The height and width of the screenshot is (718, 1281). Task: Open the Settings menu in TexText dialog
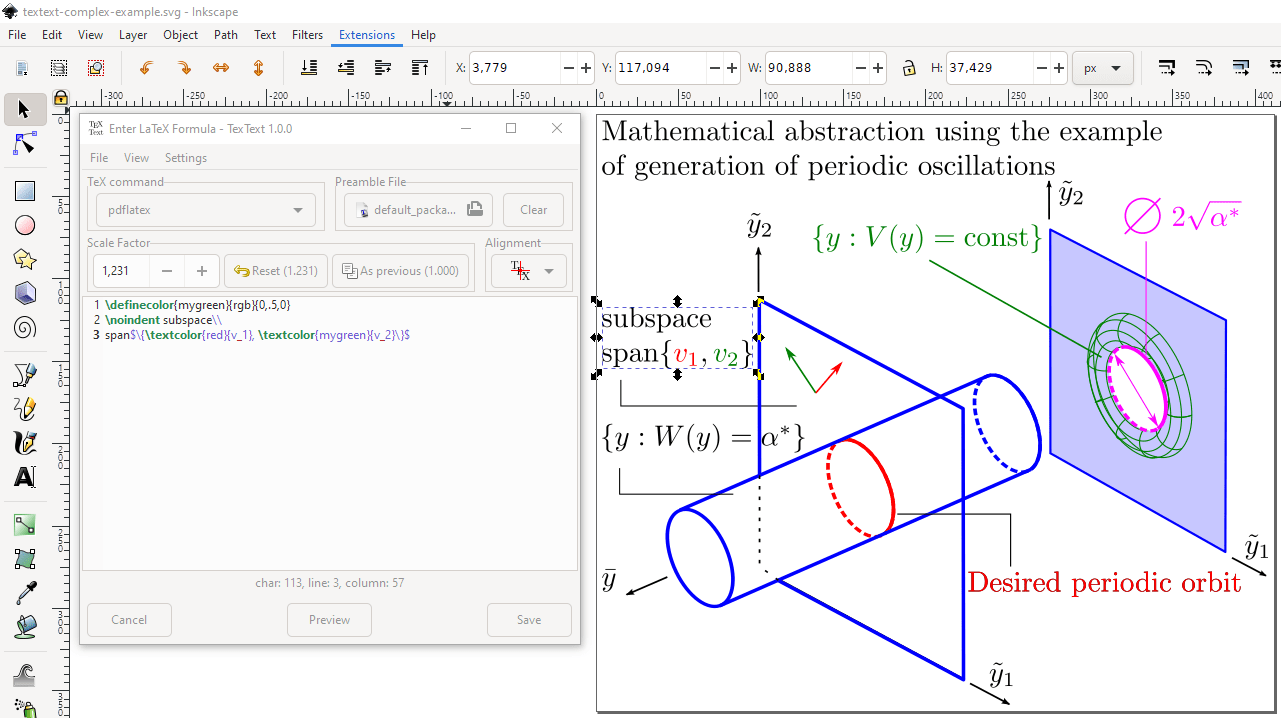click(186, 157)
